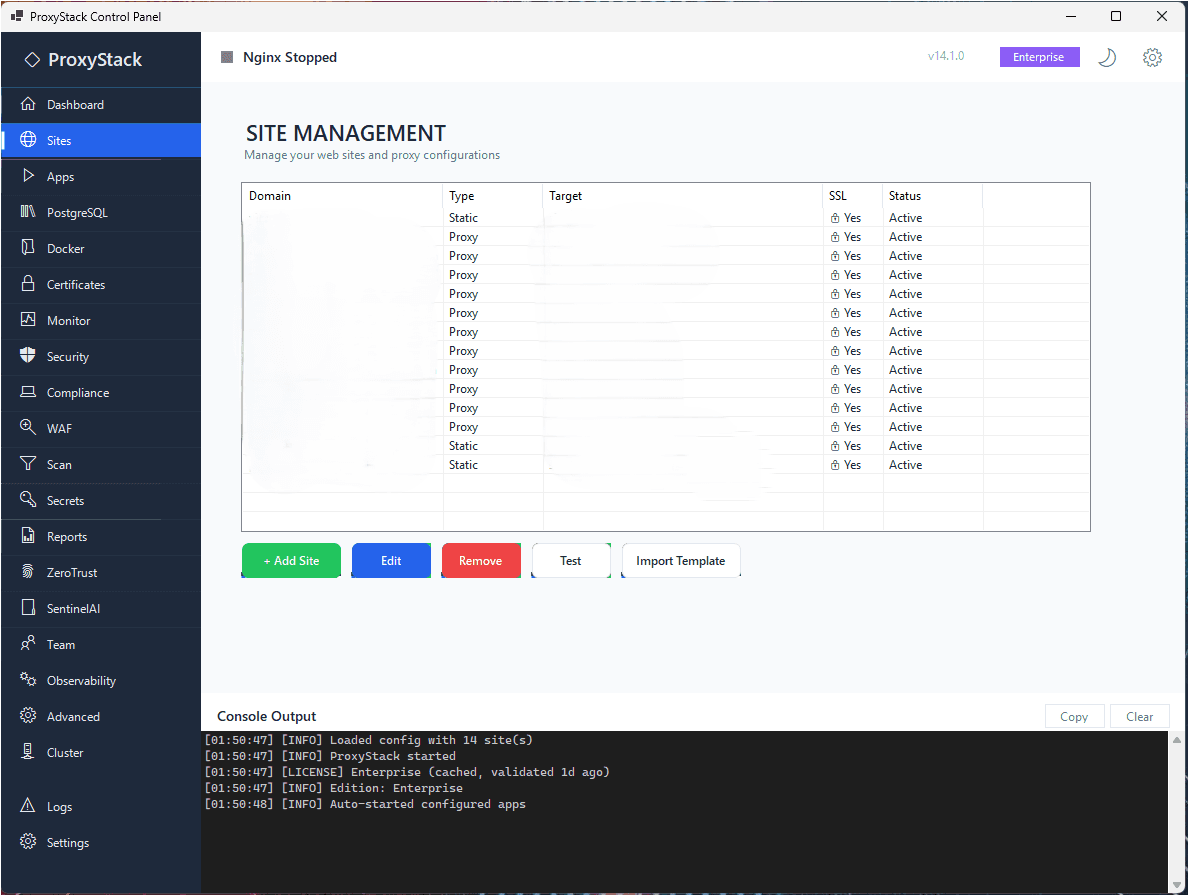Click the WAF magnifier icon
This screenshot has height=896, width=1189.
pos(27,428)
